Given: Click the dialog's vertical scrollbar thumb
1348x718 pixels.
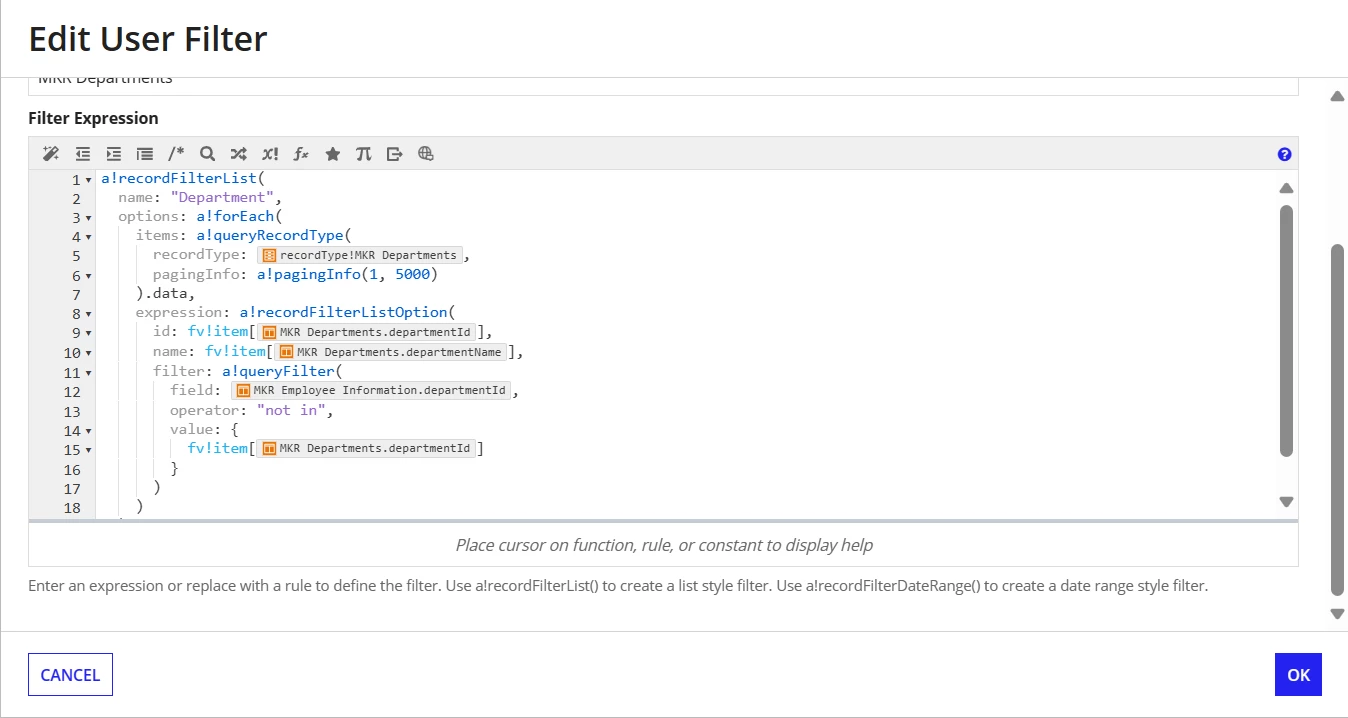Looking at the screenshot, I should [1337, 419].
